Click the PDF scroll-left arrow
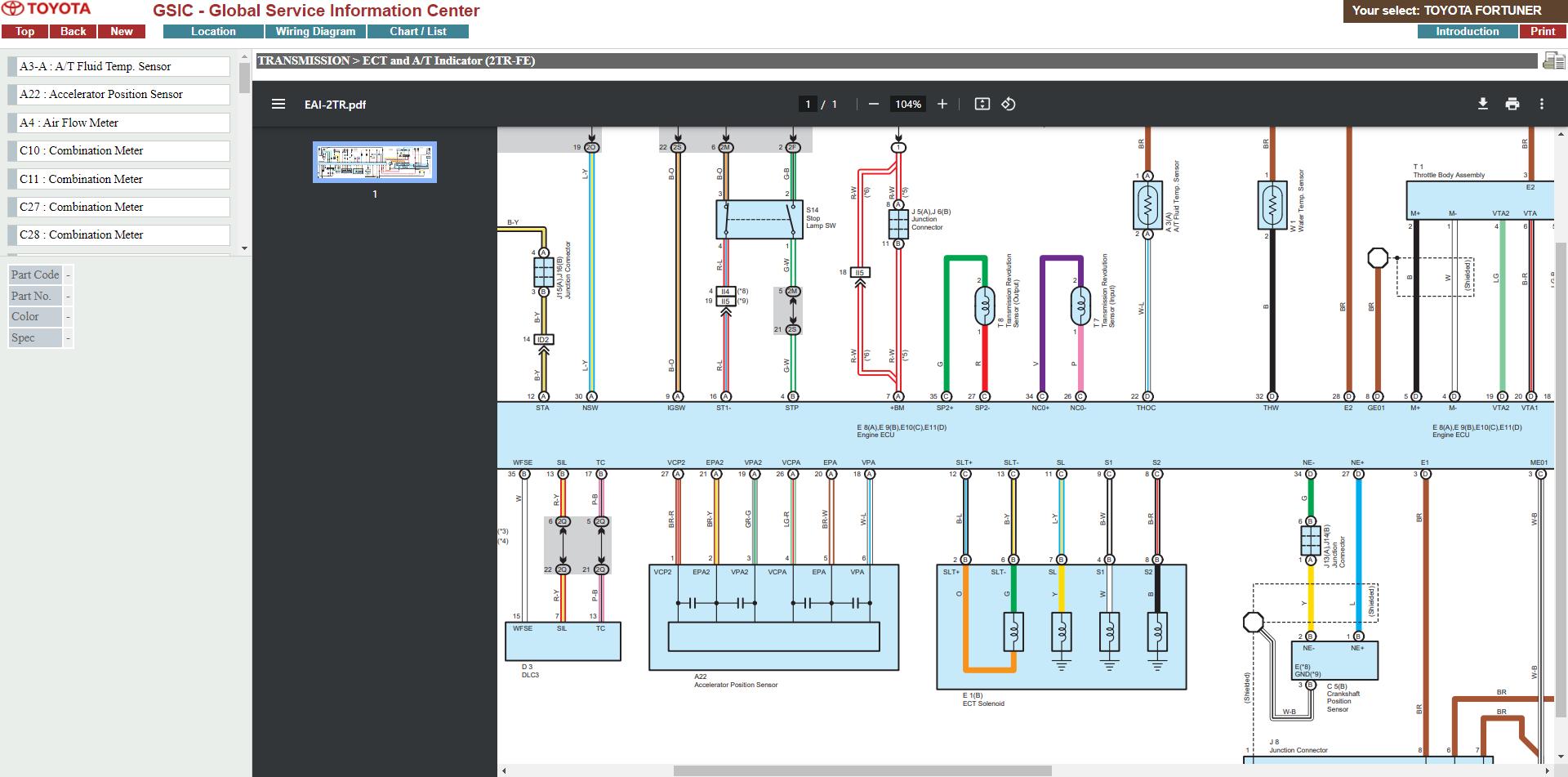The image size is (1568, 777). (504, 770)
